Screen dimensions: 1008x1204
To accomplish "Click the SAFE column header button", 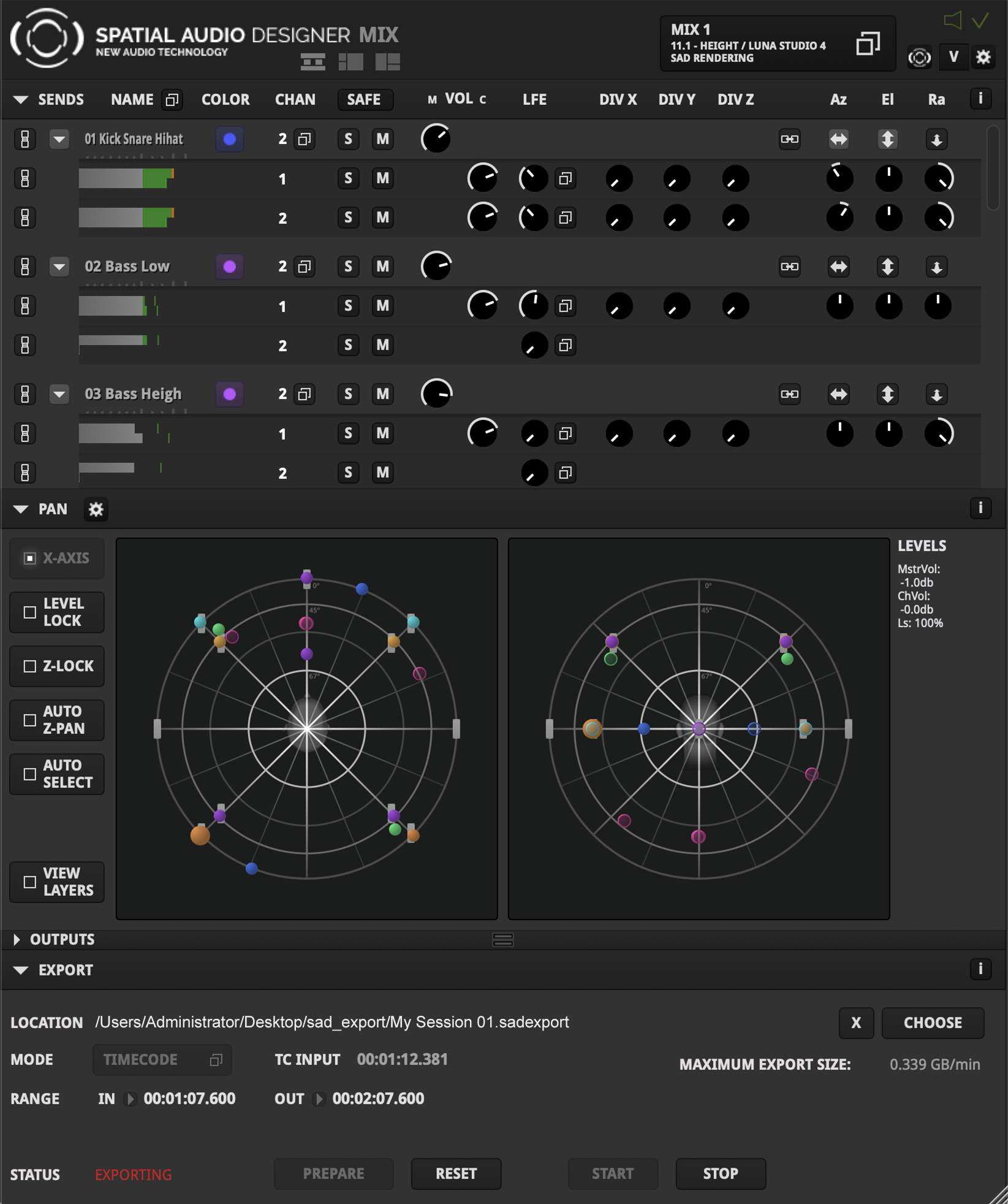I will [x=364, y=99].
